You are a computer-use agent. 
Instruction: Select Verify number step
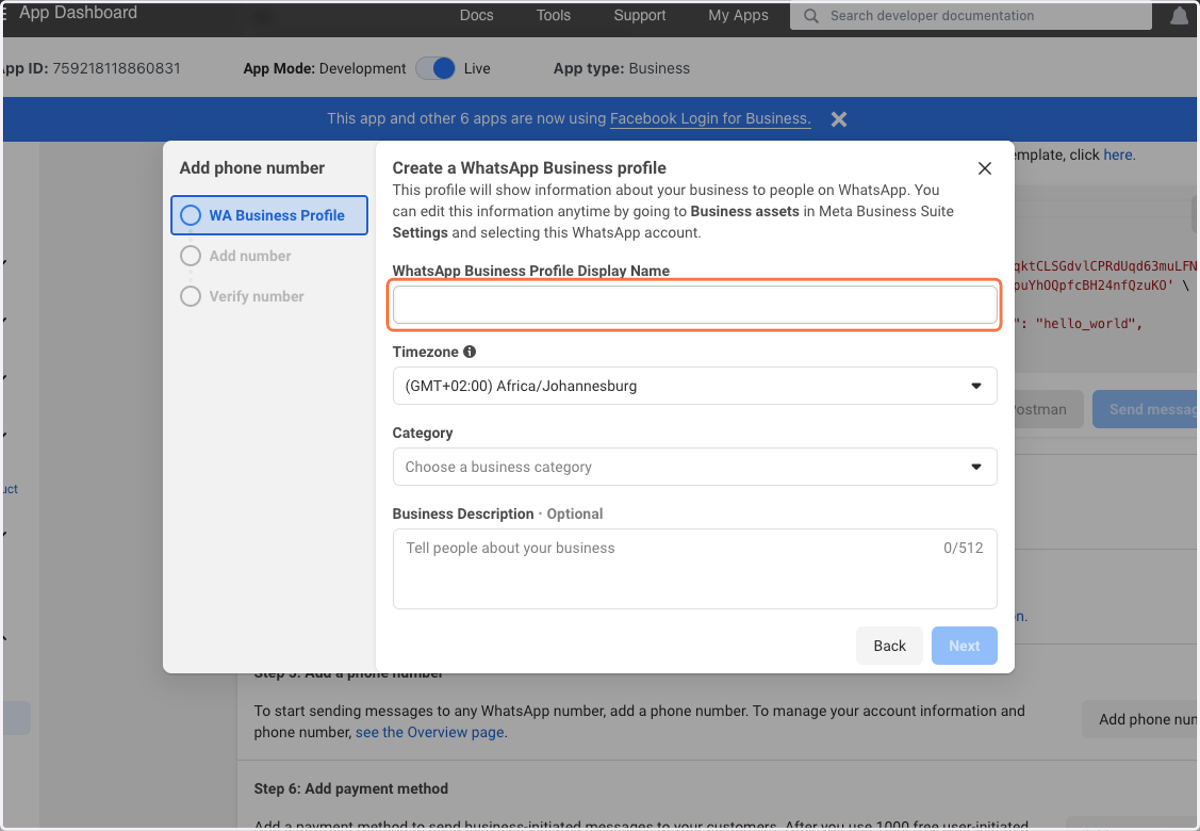click(242, 297)
